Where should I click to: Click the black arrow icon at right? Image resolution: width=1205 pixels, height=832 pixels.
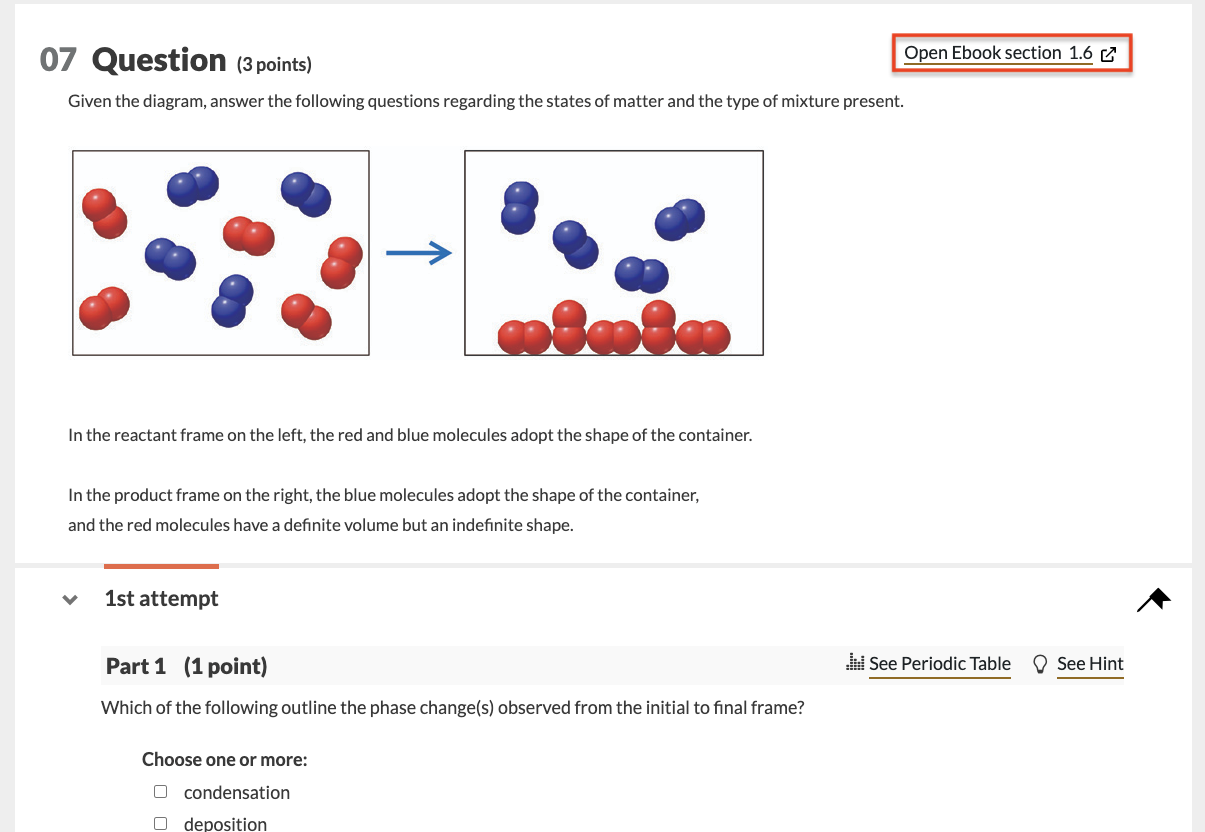point(1153,600)
